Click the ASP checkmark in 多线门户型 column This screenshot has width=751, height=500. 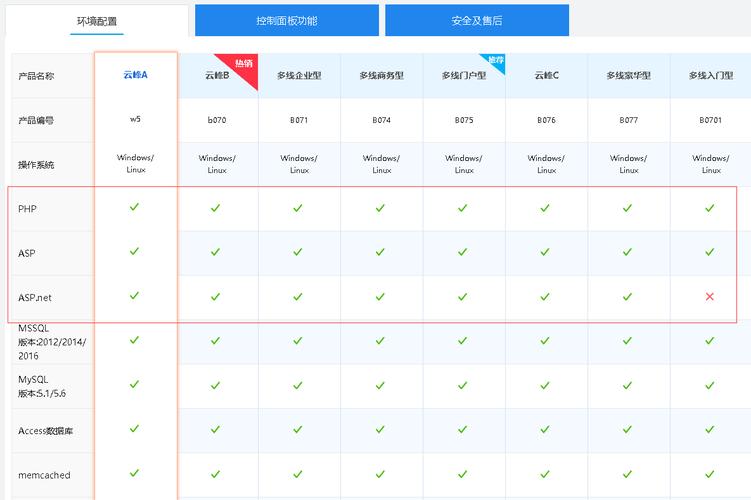[463, 252]
